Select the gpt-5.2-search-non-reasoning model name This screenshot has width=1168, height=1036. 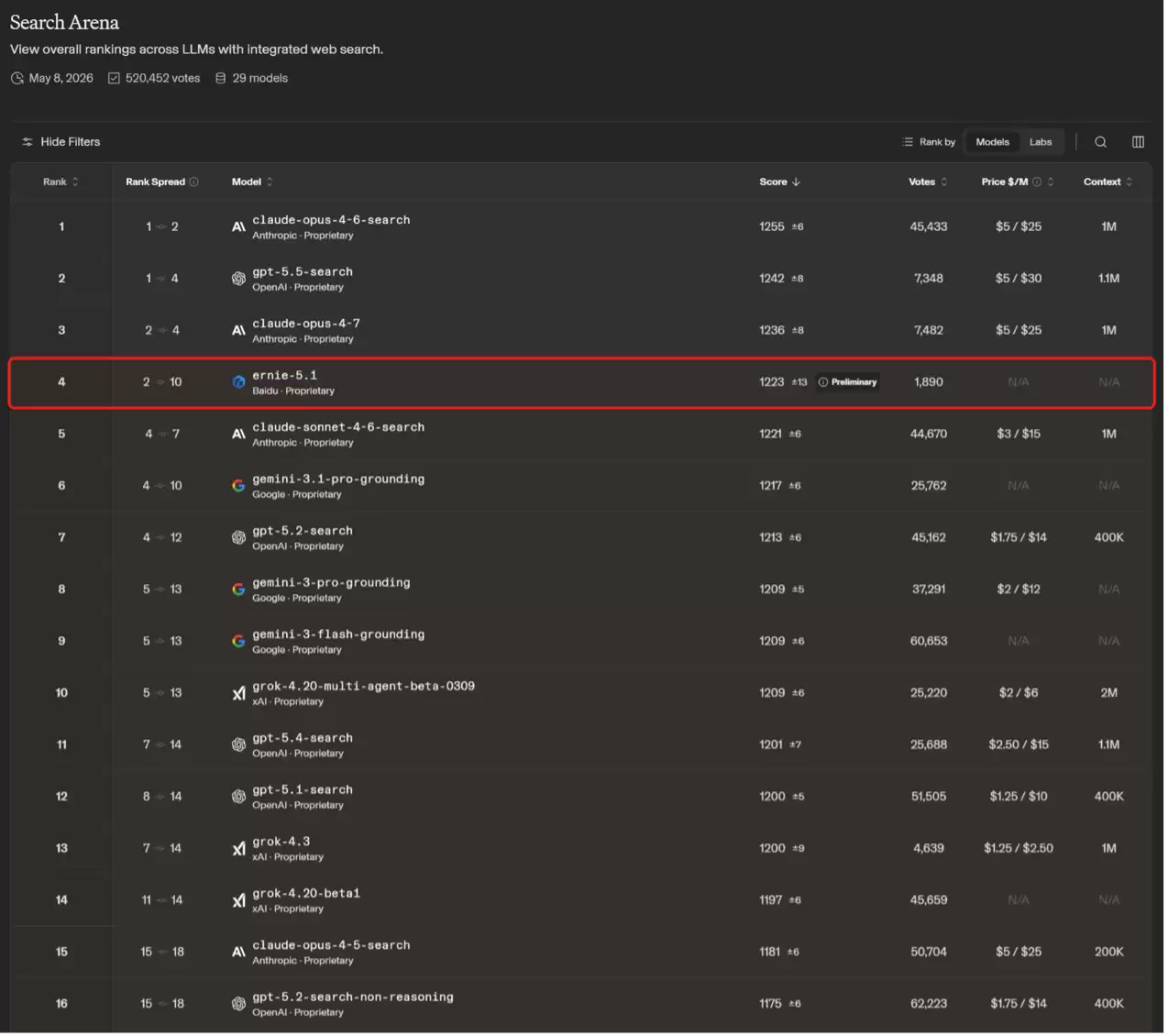pyautogui.click(x=354, y=998)
